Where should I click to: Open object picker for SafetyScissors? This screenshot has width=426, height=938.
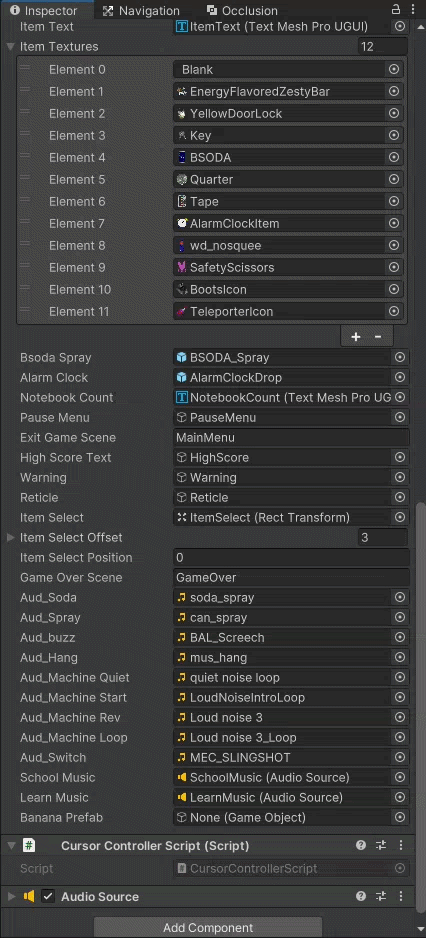click(x=394, y=267)
